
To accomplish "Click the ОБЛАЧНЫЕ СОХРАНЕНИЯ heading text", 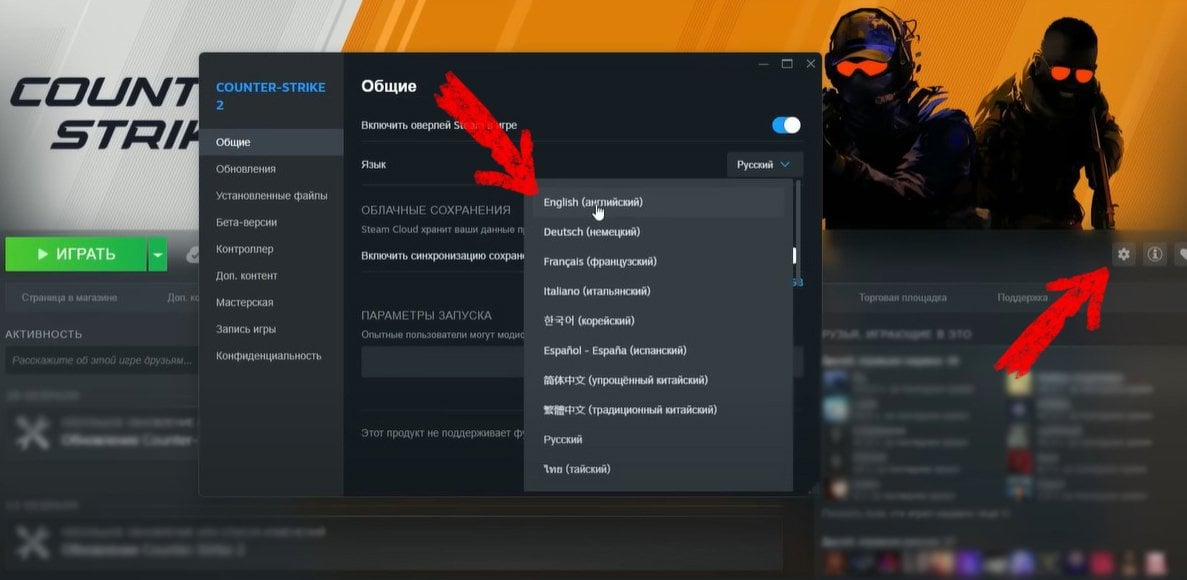I will point(436,210).
